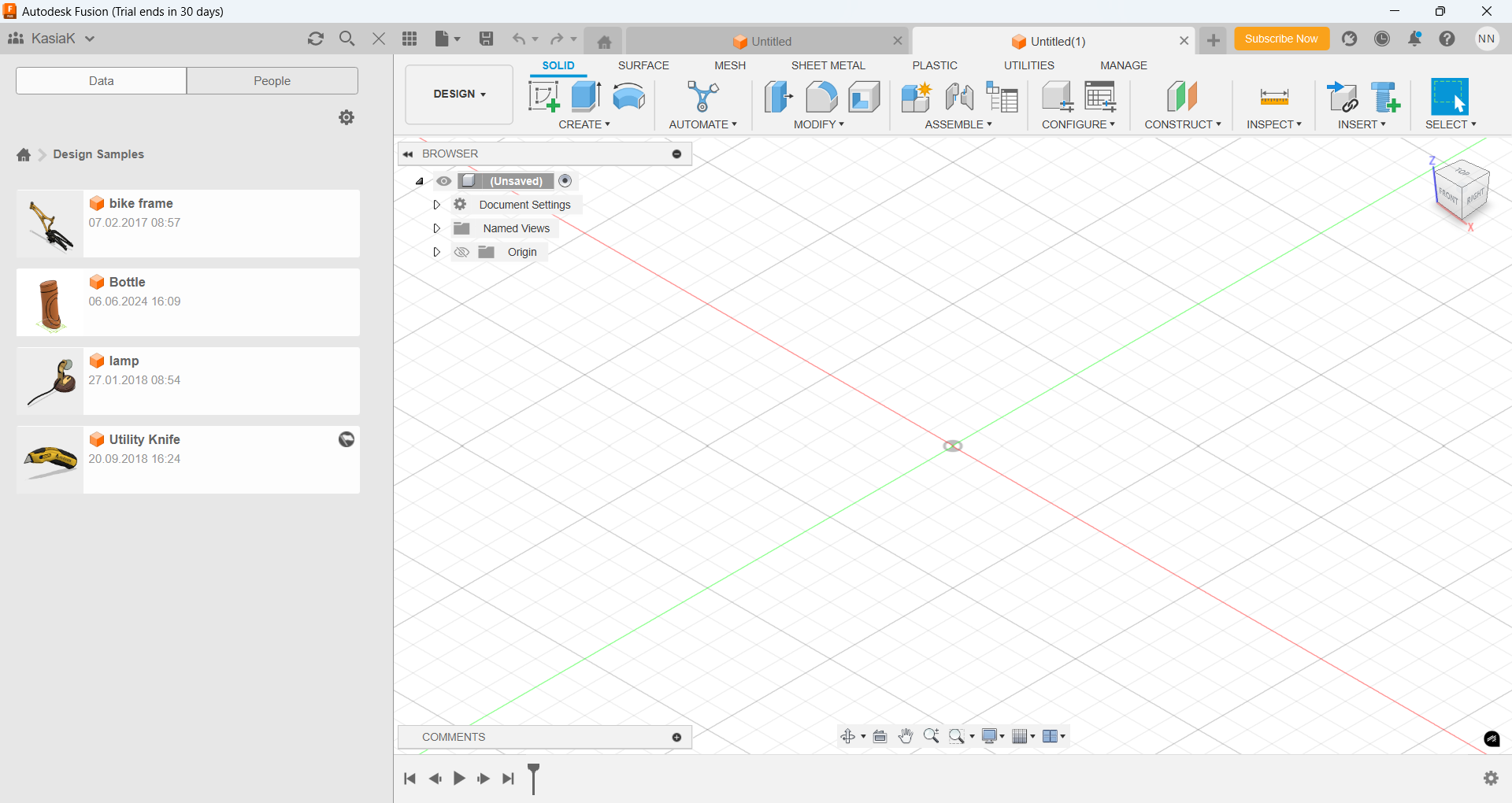Play the timeline
The height and width of the screenshot is (803, 1512).
tap(459, 779)
